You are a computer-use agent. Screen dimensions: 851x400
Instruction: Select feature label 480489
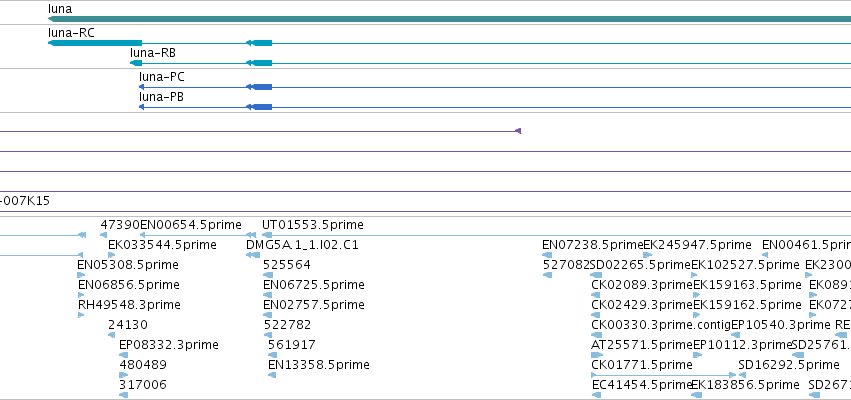pyautogui.click(x=143, y=365)
